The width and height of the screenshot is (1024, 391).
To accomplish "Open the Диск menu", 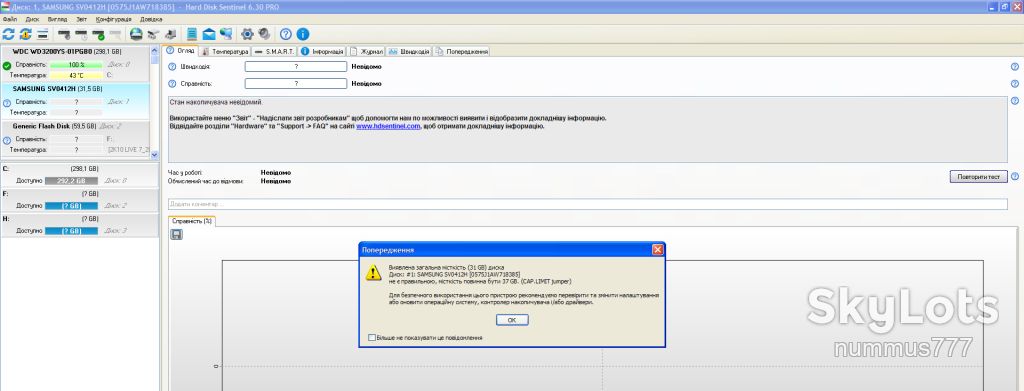I will (33, 20).
